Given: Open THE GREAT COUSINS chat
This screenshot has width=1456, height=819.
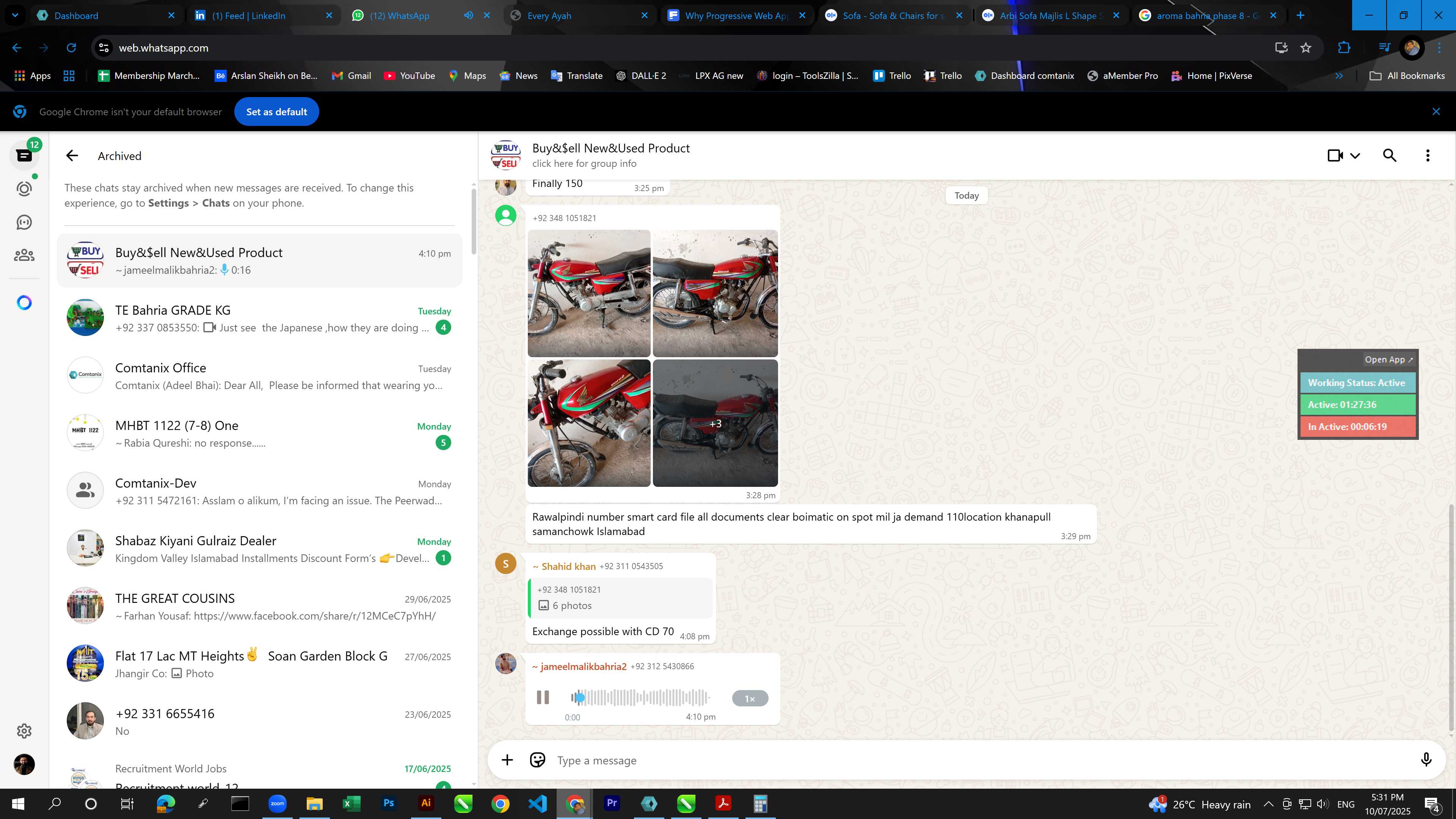Looking at the screenshot, I should coord(259,607).
